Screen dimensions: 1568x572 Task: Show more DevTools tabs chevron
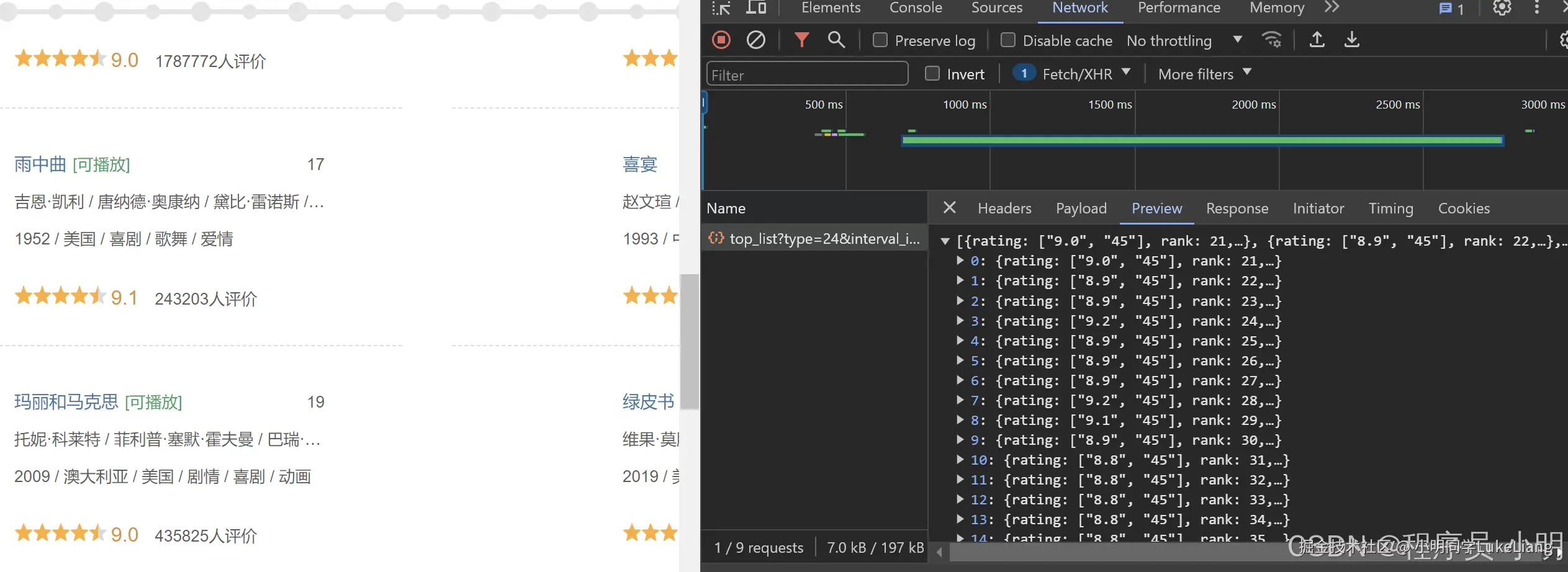point(1332,7)
